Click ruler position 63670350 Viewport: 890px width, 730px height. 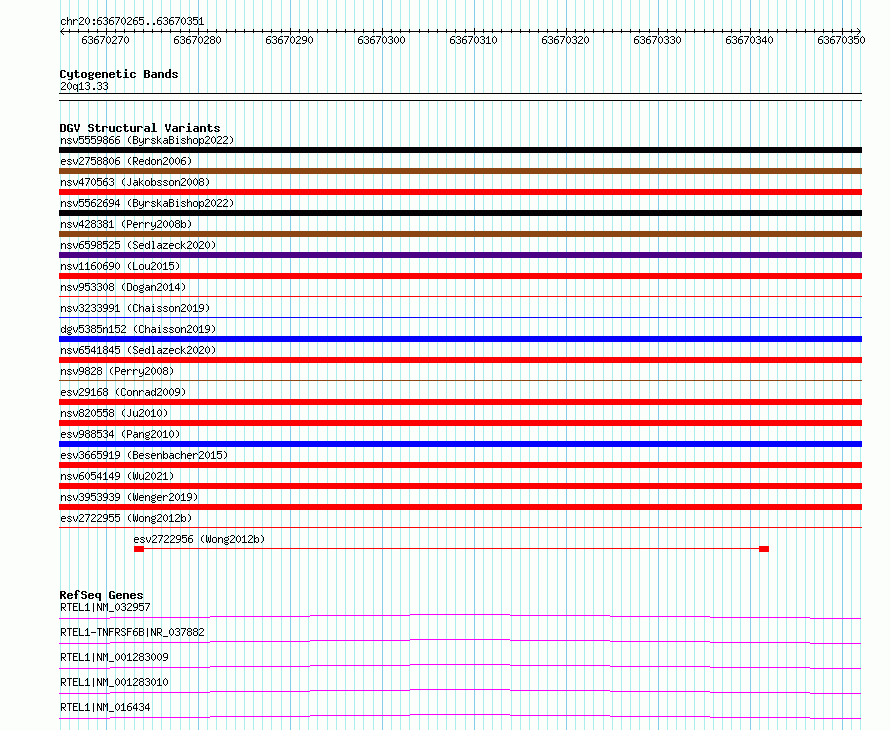(841, 40)
